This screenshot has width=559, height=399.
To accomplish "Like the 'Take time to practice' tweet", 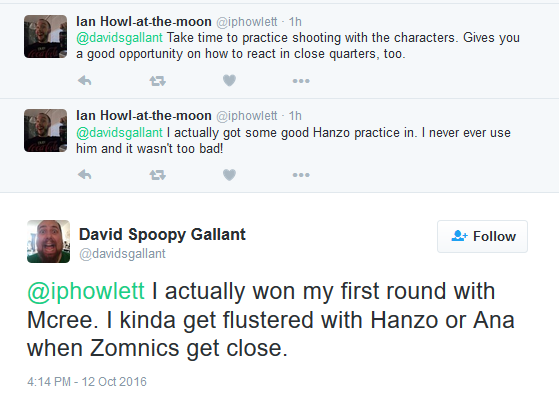I will 229,81.
